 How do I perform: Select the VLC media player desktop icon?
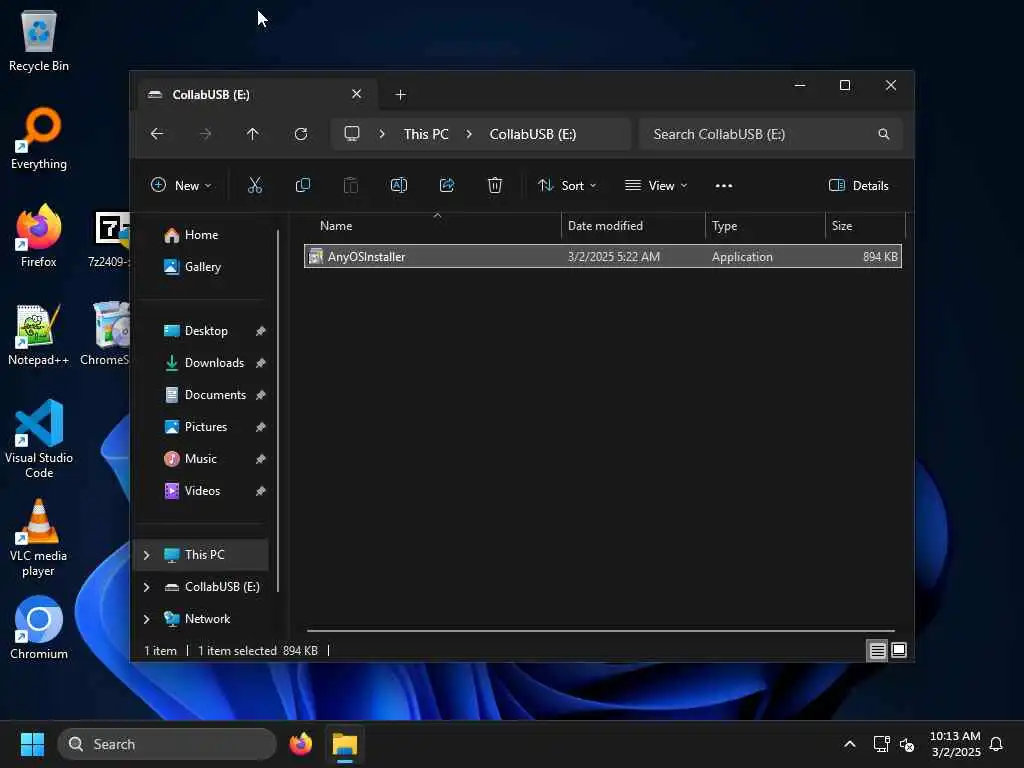39,537
